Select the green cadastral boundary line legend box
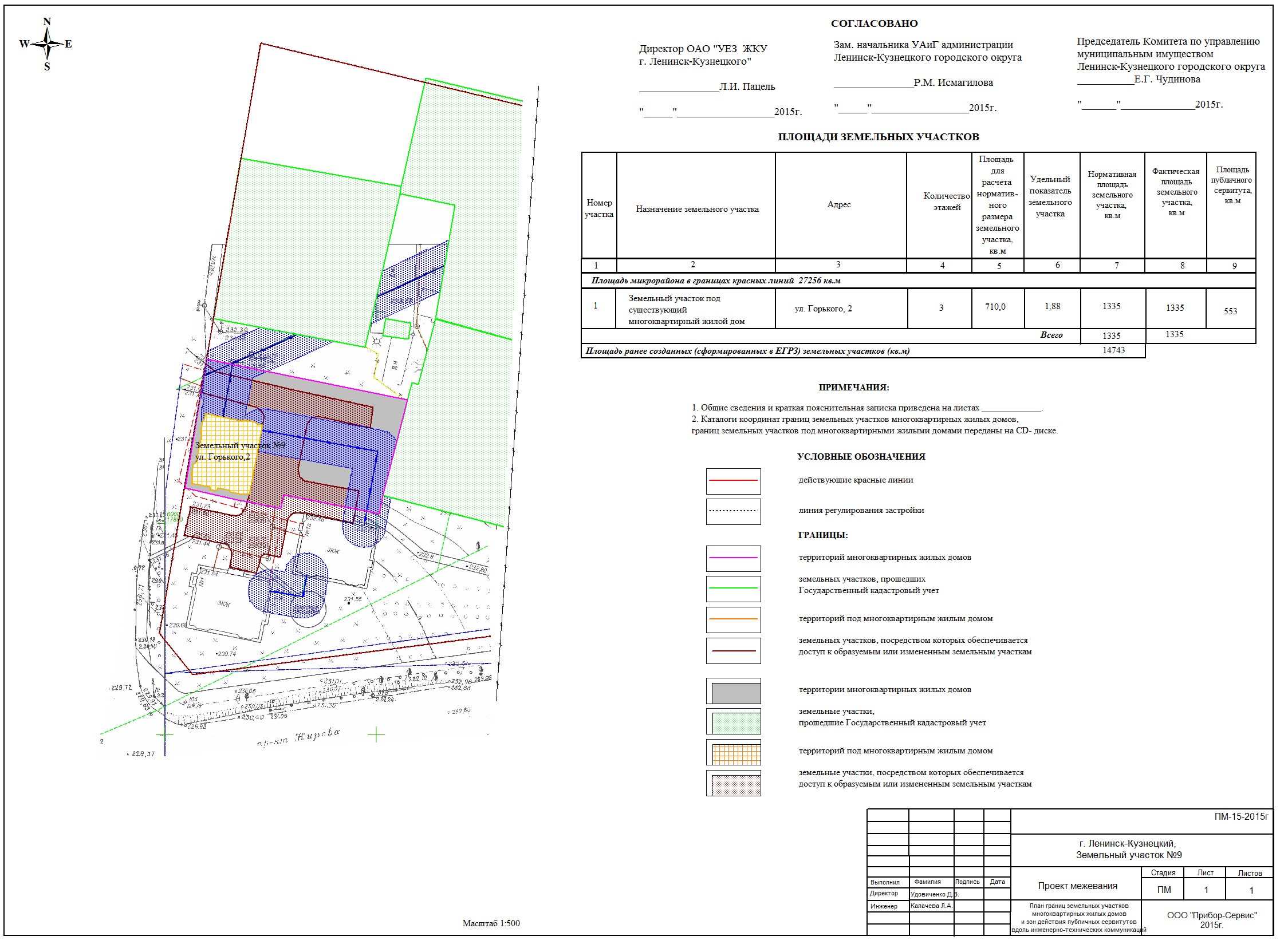Viewport: 1288px width, 952px height. (x=733, y=588)
